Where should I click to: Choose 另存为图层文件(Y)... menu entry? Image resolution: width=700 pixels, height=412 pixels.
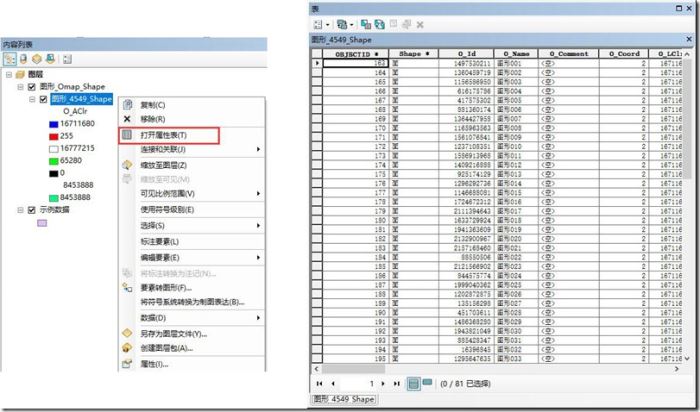click(x=192, y=333)
